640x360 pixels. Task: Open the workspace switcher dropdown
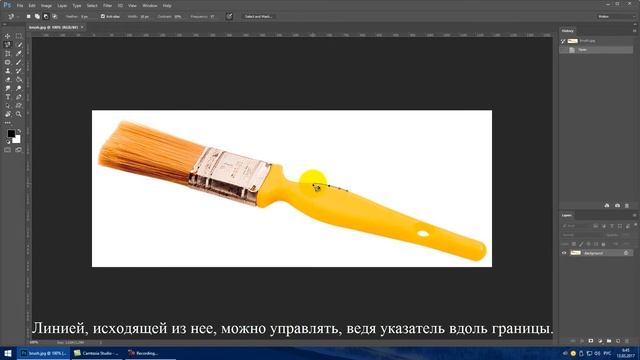(616, 16)
